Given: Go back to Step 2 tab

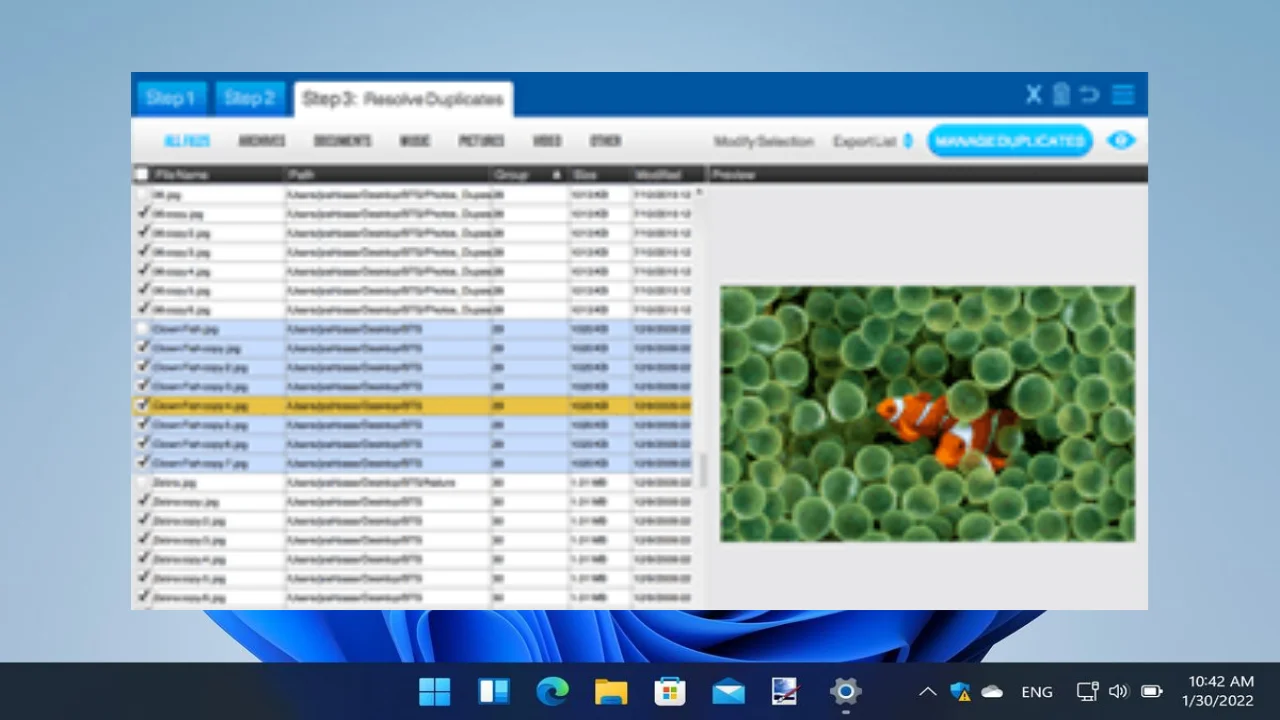Looking at the screenshot, I should tap(250, 98).
